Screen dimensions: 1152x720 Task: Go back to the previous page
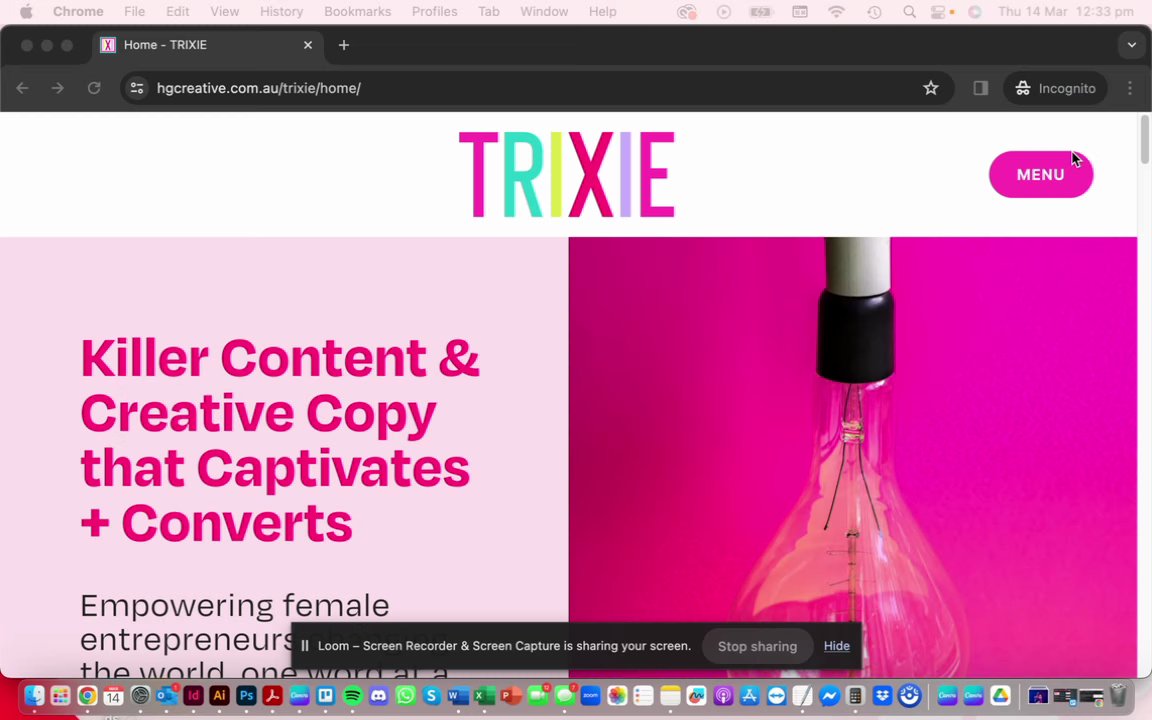[x=23, y=88]
